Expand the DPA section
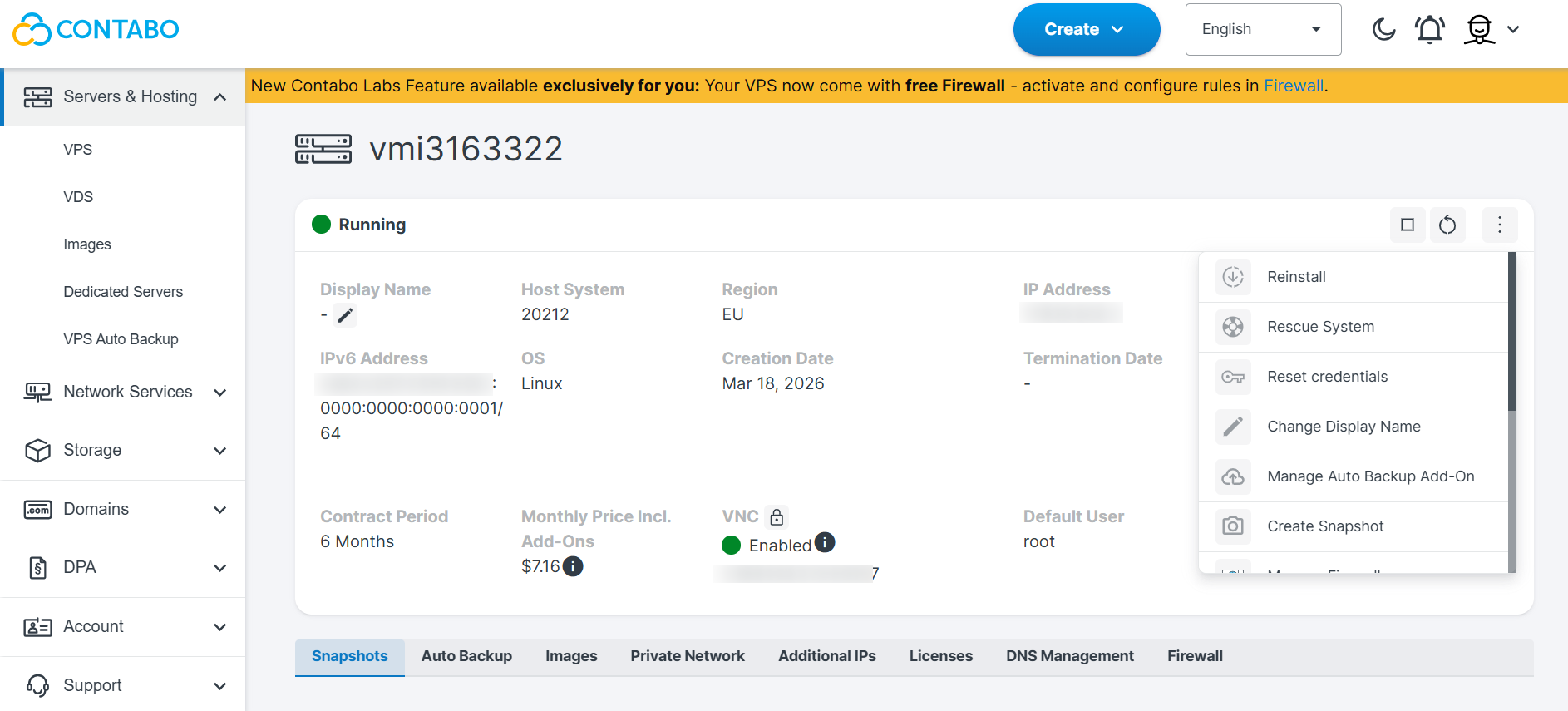This screenshot has width=1568, height=711. click(x=220, y=568)
